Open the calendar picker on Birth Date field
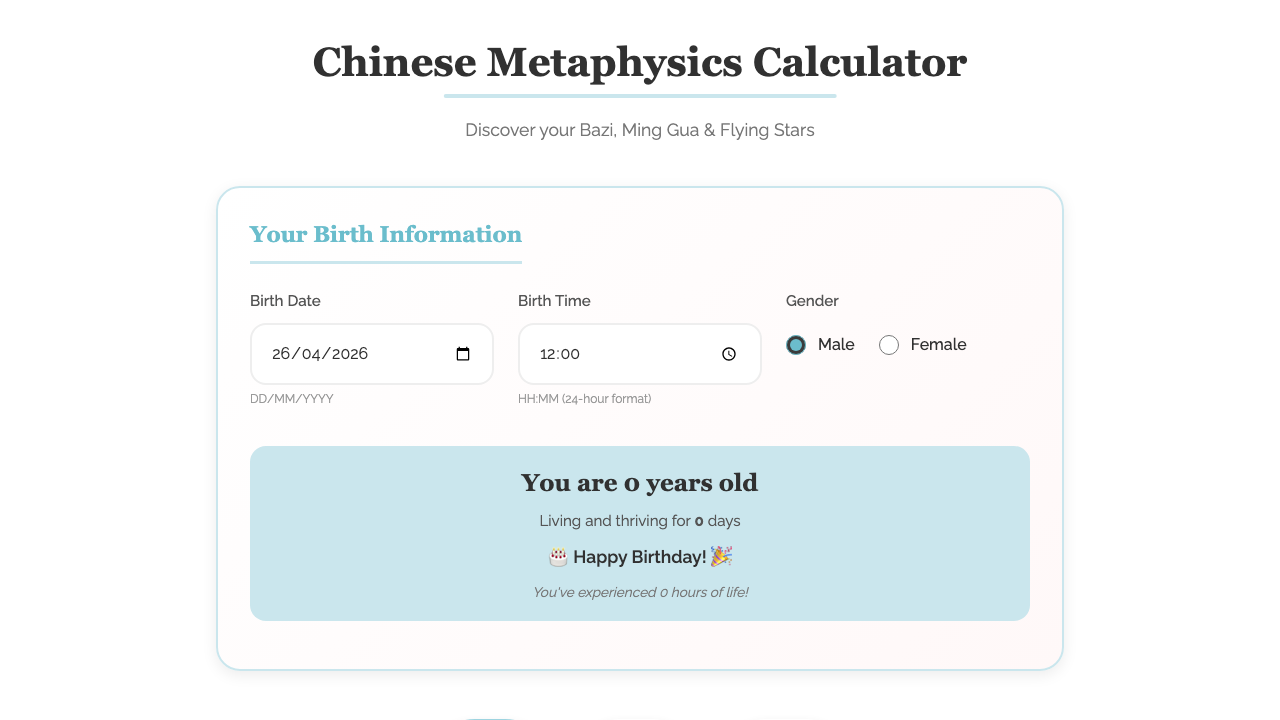The width and height of the screenshot is (1280, 720). tap(462, 353)
